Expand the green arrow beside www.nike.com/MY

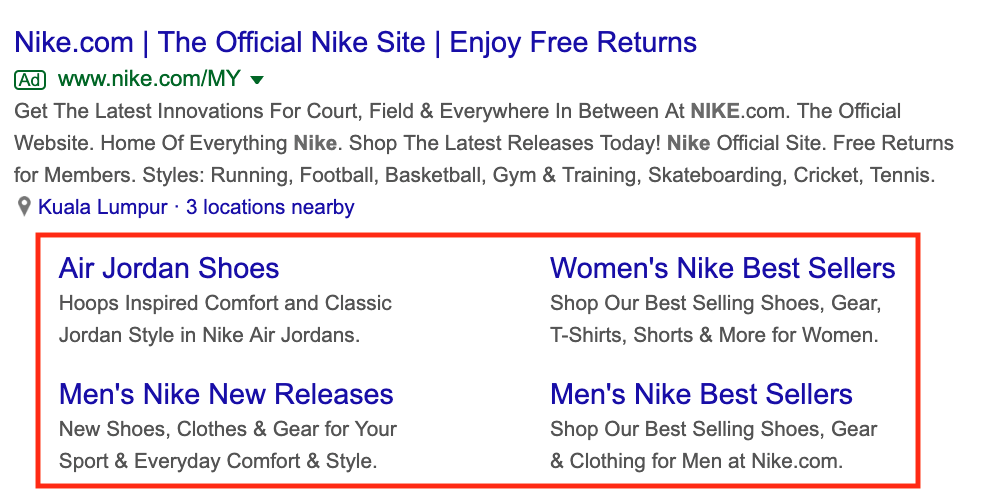pos(256,80)
